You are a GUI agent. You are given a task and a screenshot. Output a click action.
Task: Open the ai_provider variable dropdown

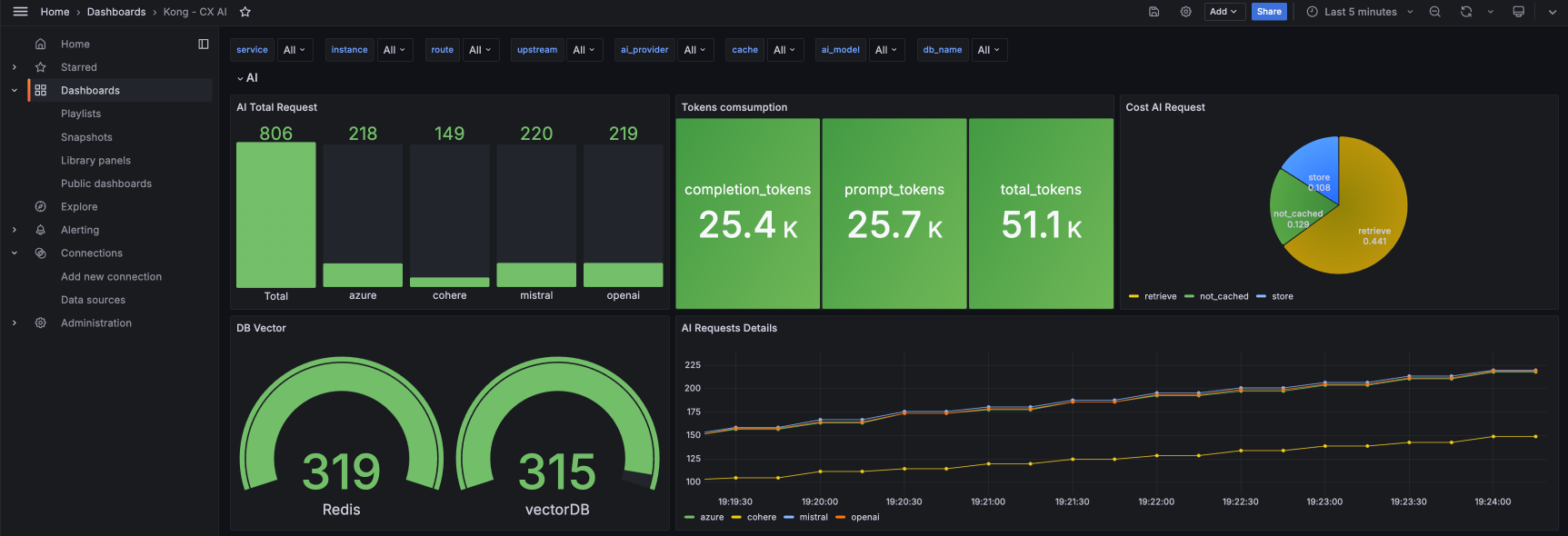[694, 50]
